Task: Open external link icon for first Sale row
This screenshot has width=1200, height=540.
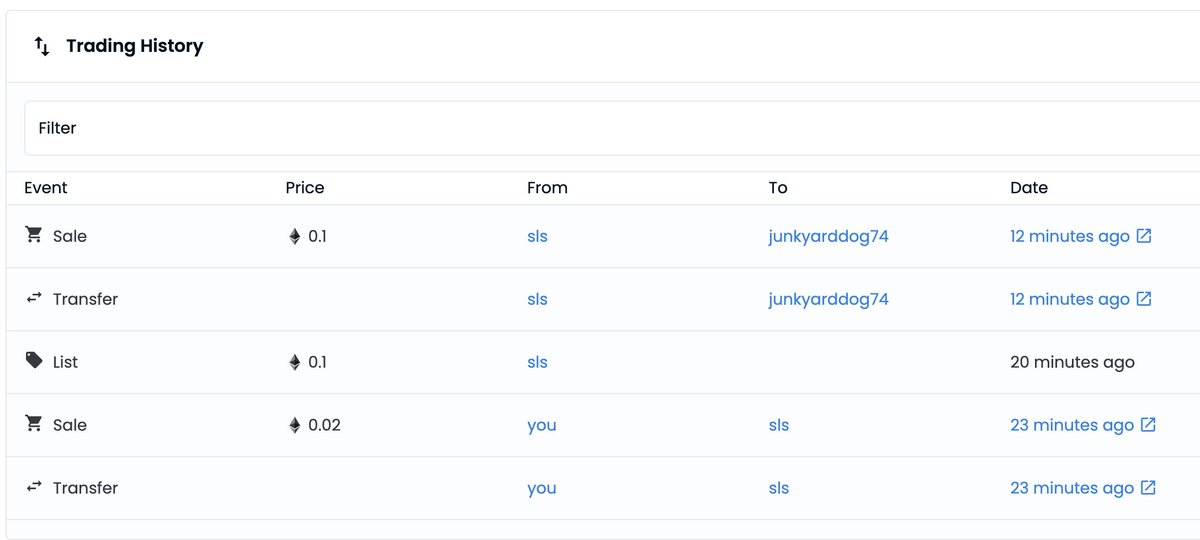Action: click(1144, 236)
